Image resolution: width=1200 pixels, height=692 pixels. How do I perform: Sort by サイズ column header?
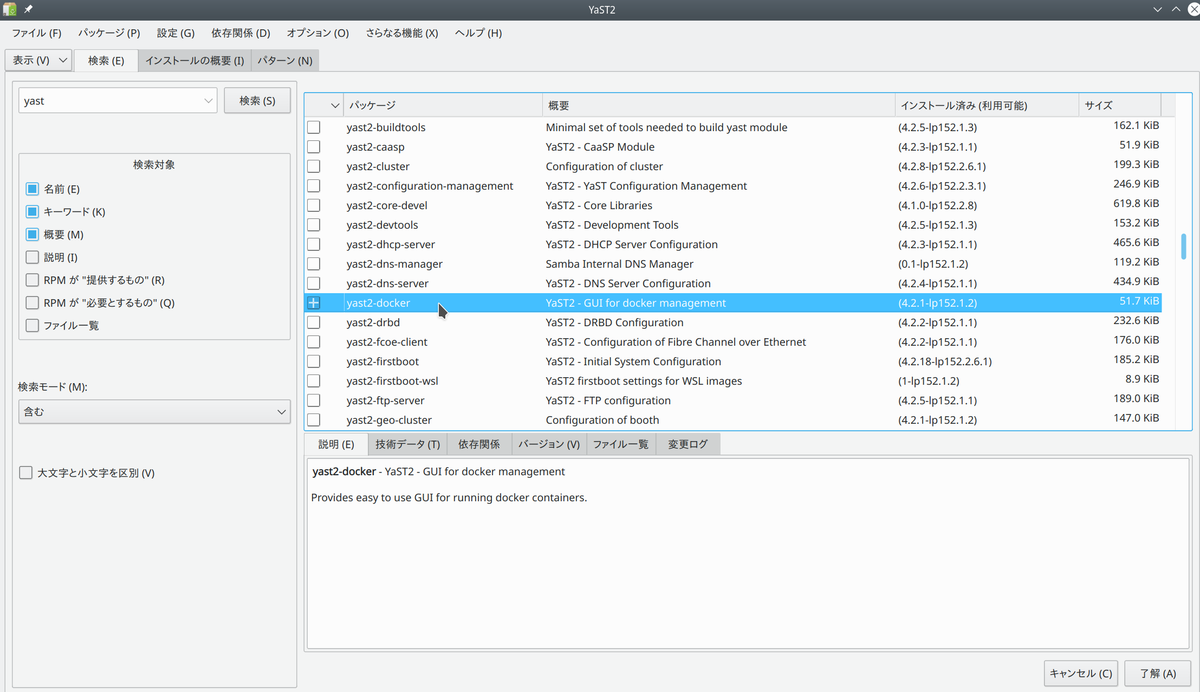coord(1120,105)
